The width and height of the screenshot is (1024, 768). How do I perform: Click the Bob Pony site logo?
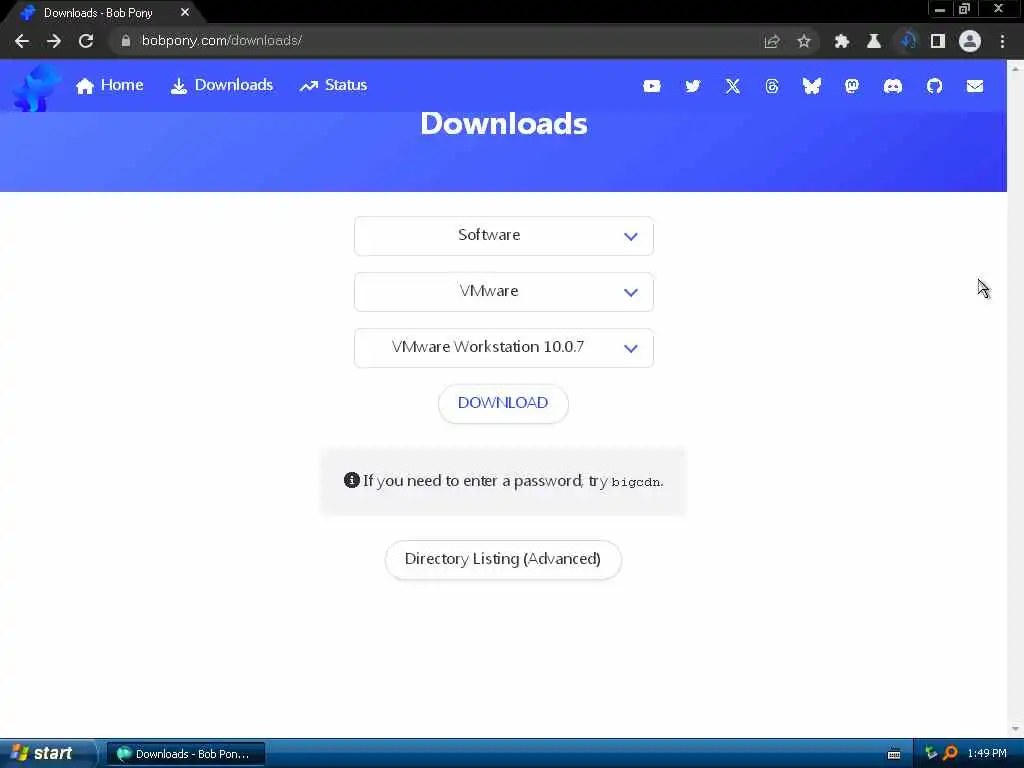click(35, 87)
